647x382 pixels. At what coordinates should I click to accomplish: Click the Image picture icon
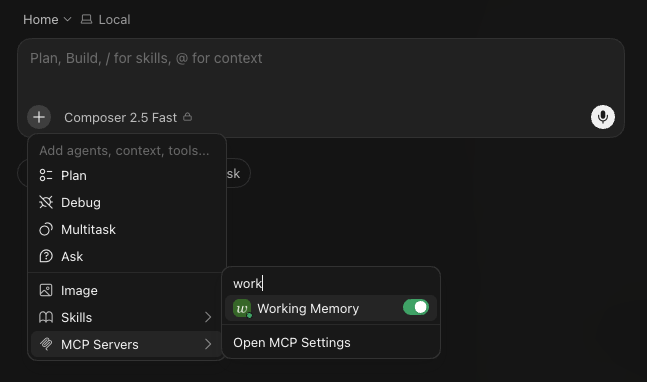click(x=46, y=290)
